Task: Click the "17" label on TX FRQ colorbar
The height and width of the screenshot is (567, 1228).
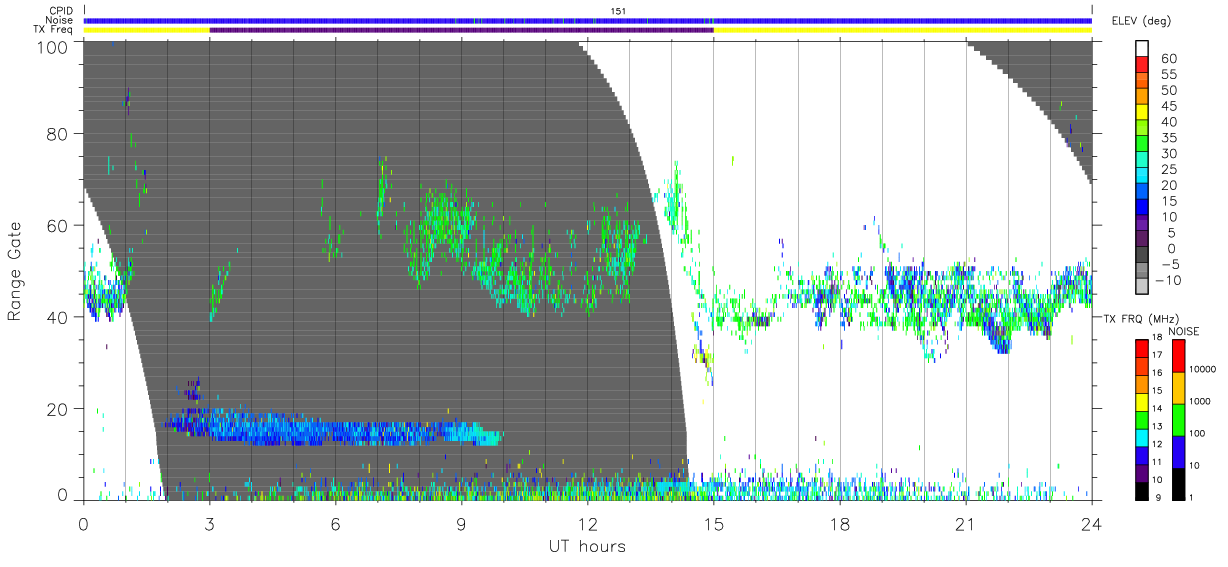Action: click(1159, 355)
